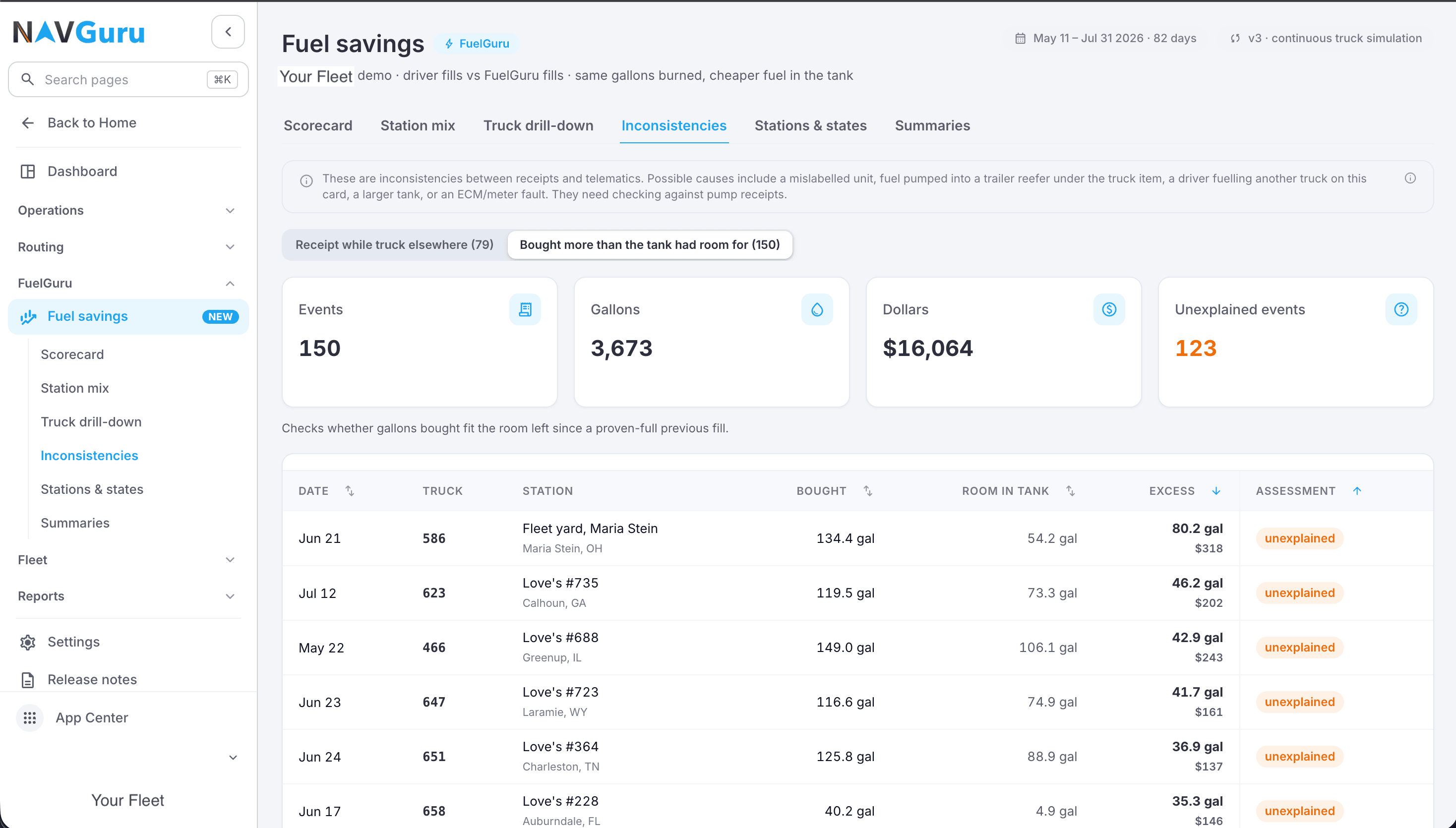Click the calendar icon beside date range
Screen dimensions: 1456x828
[x=1020, y=38]
